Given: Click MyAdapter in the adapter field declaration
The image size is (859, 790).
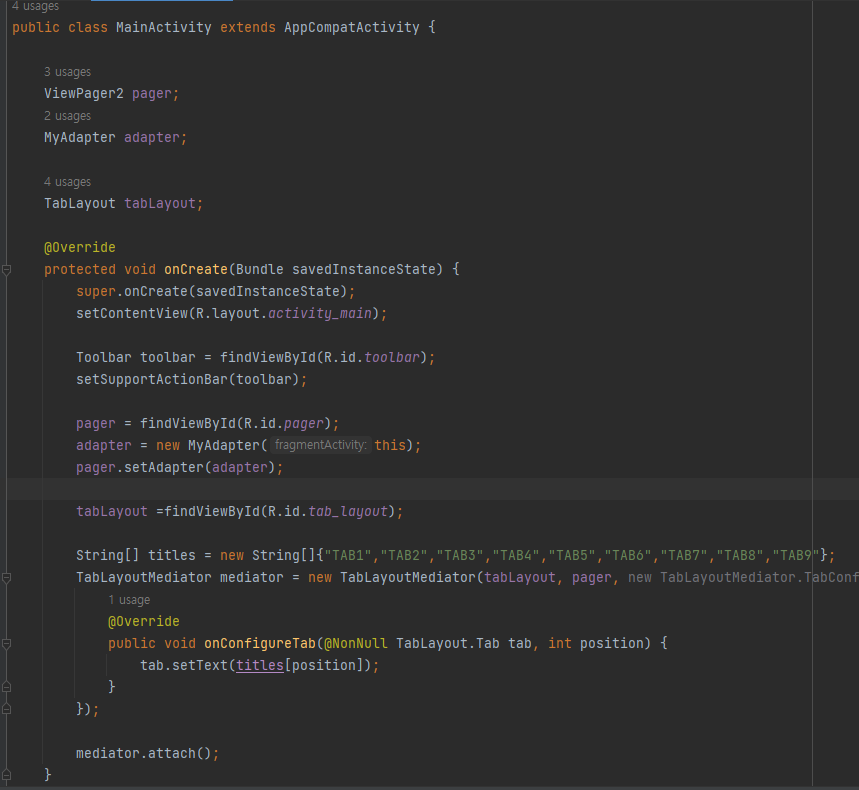Looking at the screenshot, I should [x=80, y=138].
